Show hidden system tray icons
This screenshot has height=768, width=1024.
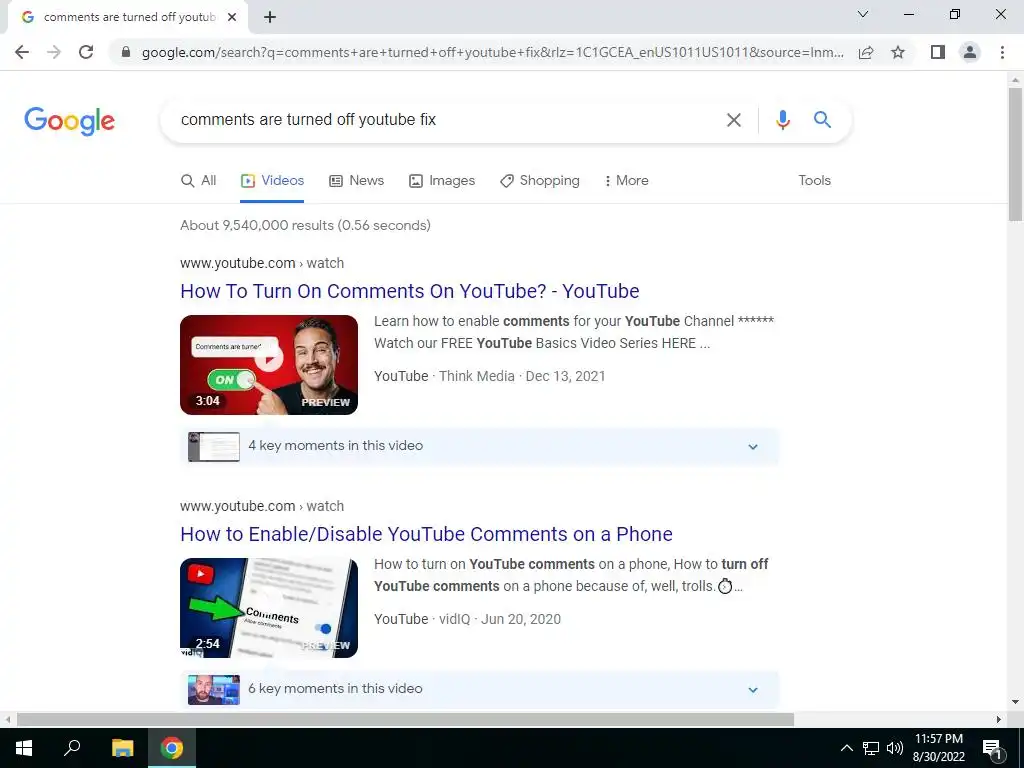[x=846, y=748]
